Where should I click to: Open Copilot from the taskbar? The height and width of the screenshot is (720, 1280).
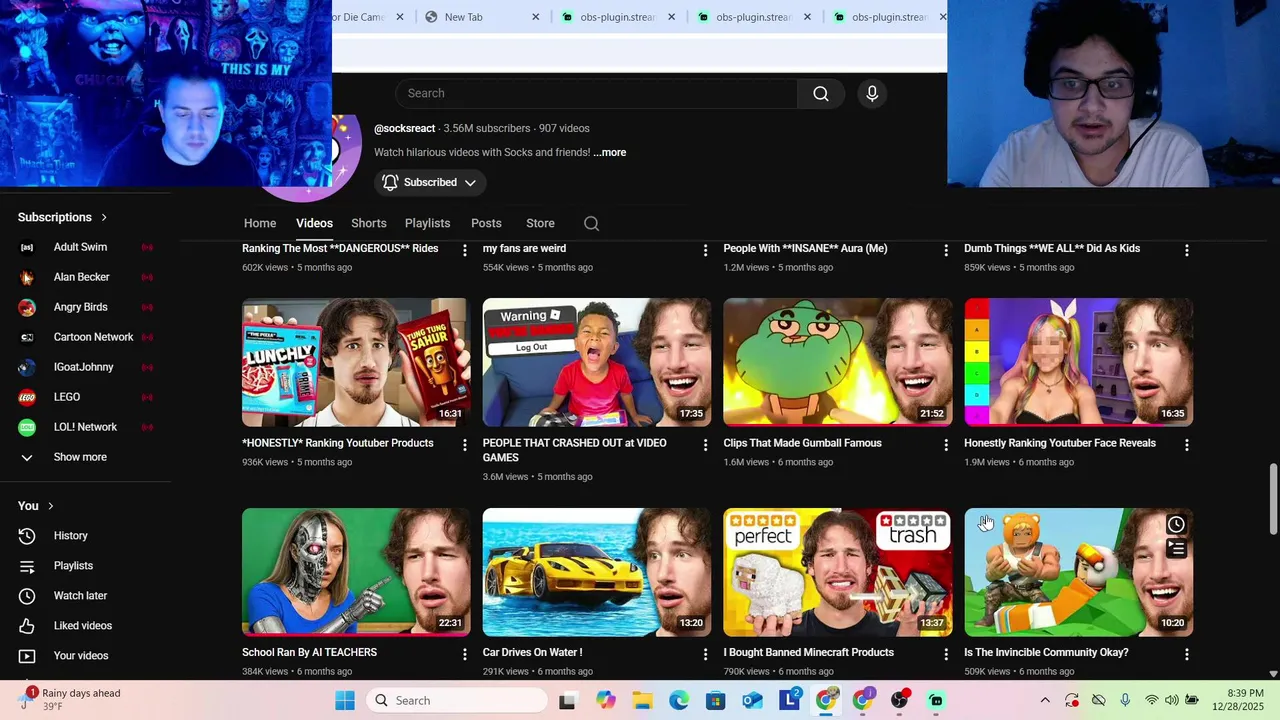(606, 701)
